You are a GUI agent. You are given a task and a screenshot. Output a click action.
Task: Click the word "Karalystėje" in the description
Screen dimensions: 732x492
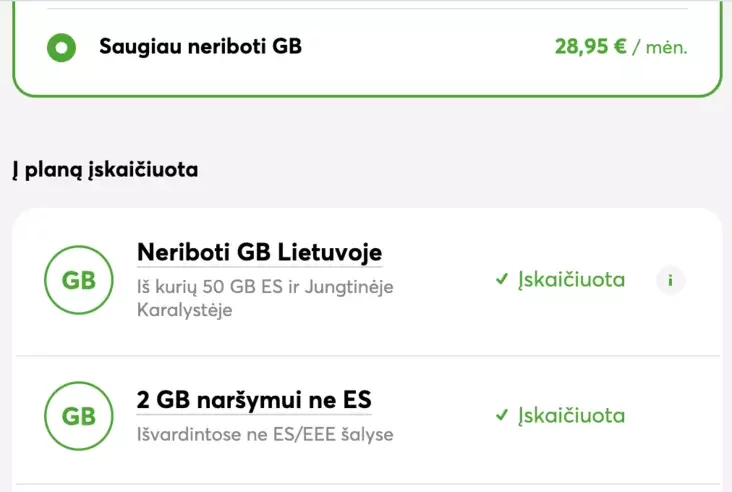coord(184,310)
